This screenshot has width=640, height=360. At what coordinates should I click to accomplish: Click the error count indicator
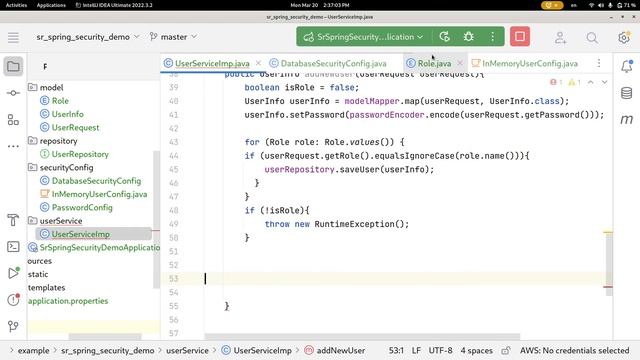coord(556,82)
